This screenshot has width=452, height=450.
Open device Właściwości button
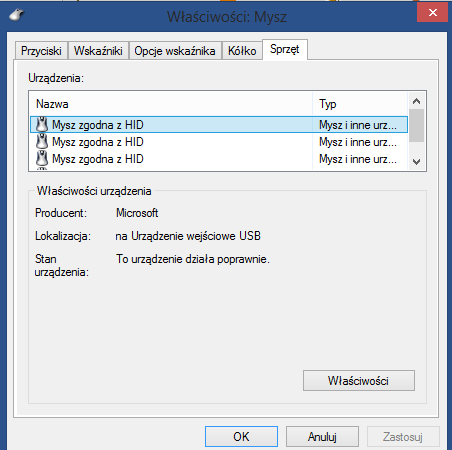pos(359,380)
